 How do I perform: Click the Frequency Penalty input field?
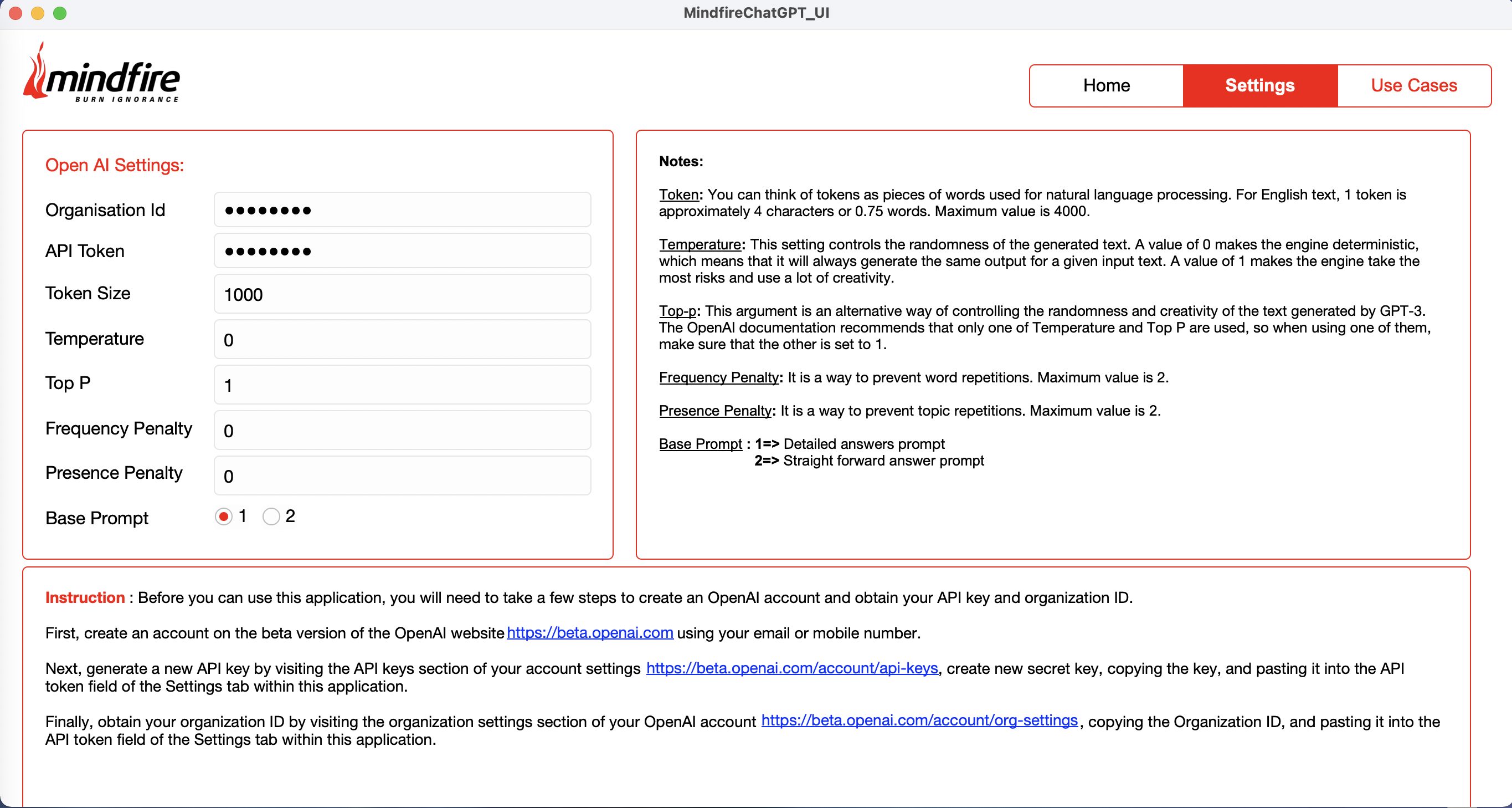point(403,431)
